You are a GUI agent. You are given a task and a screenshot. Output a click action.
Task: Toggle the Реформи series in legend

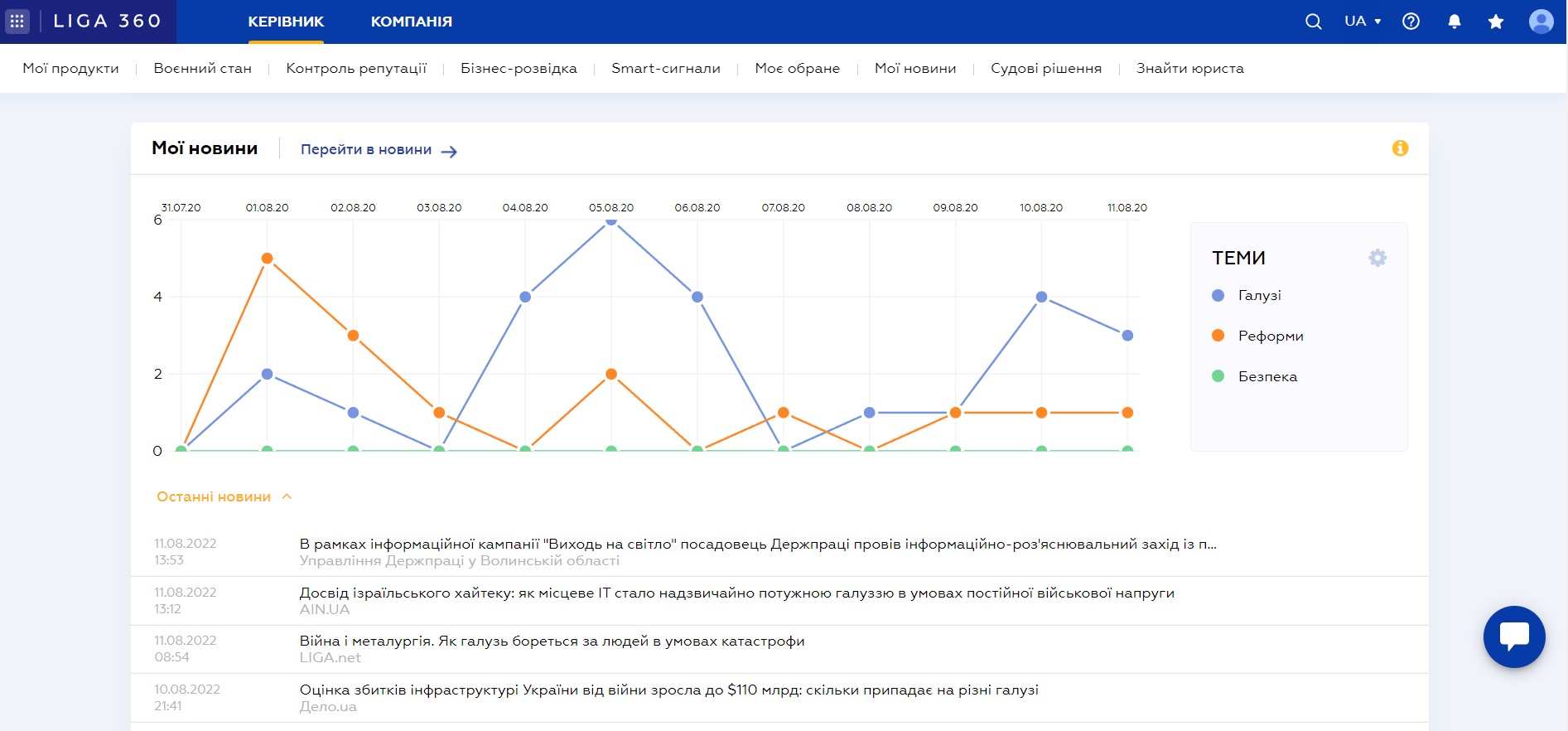1257,336
